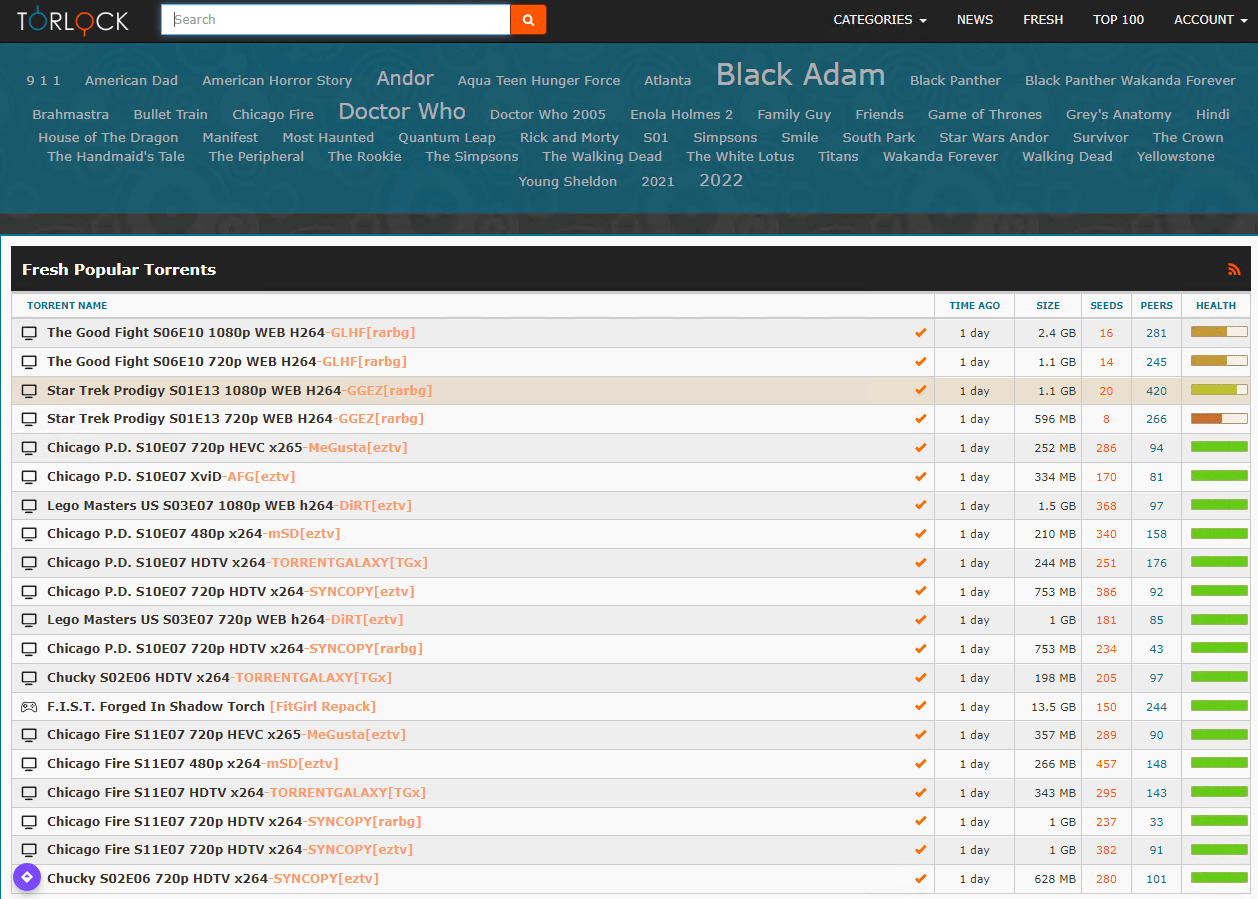The image size is (1258, 899).
Task: Click TV icon beside Chicago Fire 480p
Action: point(29,764)
